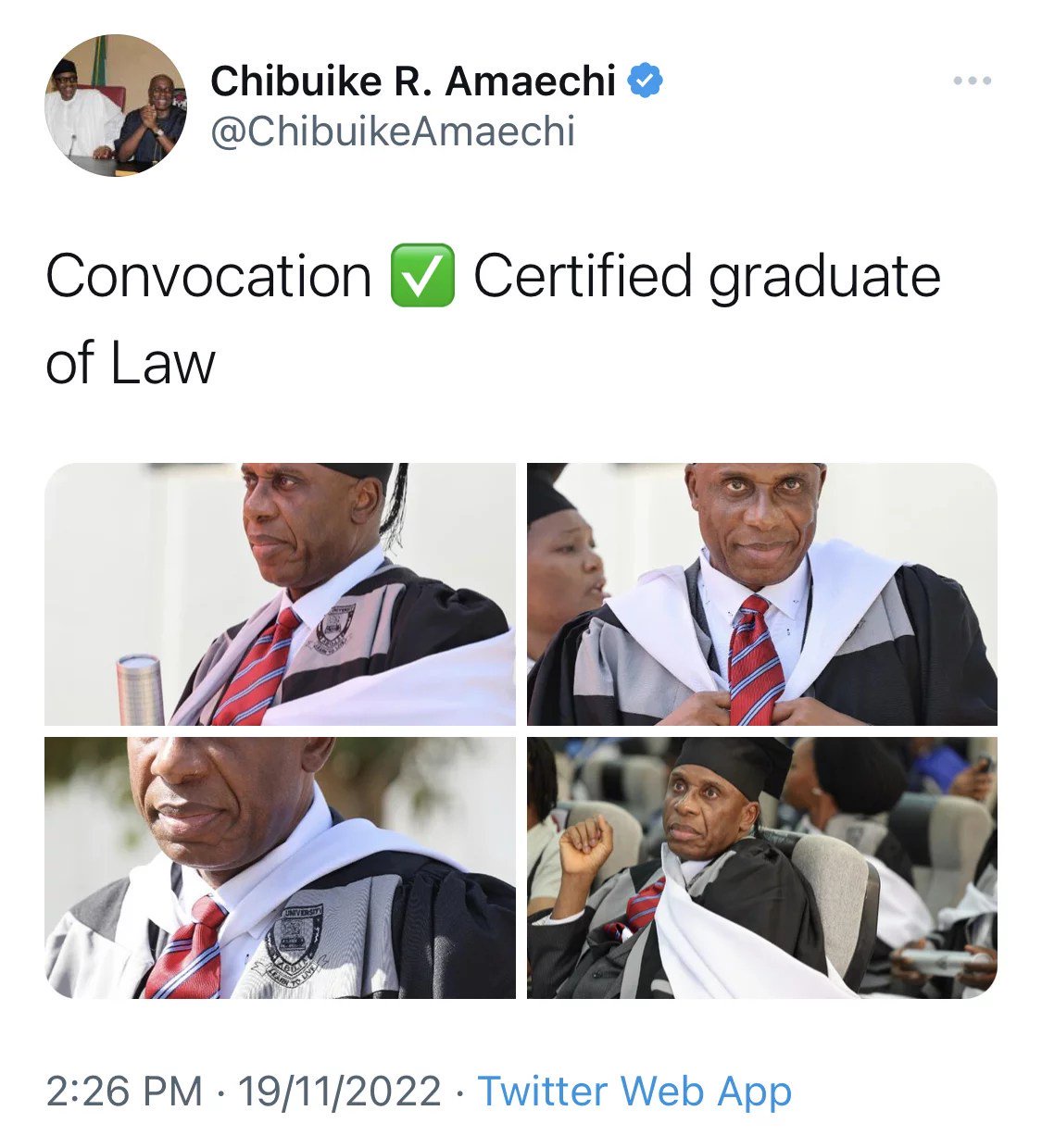Click the blue verified badge icon
Screen dimensions: 1042x1148
646,81
